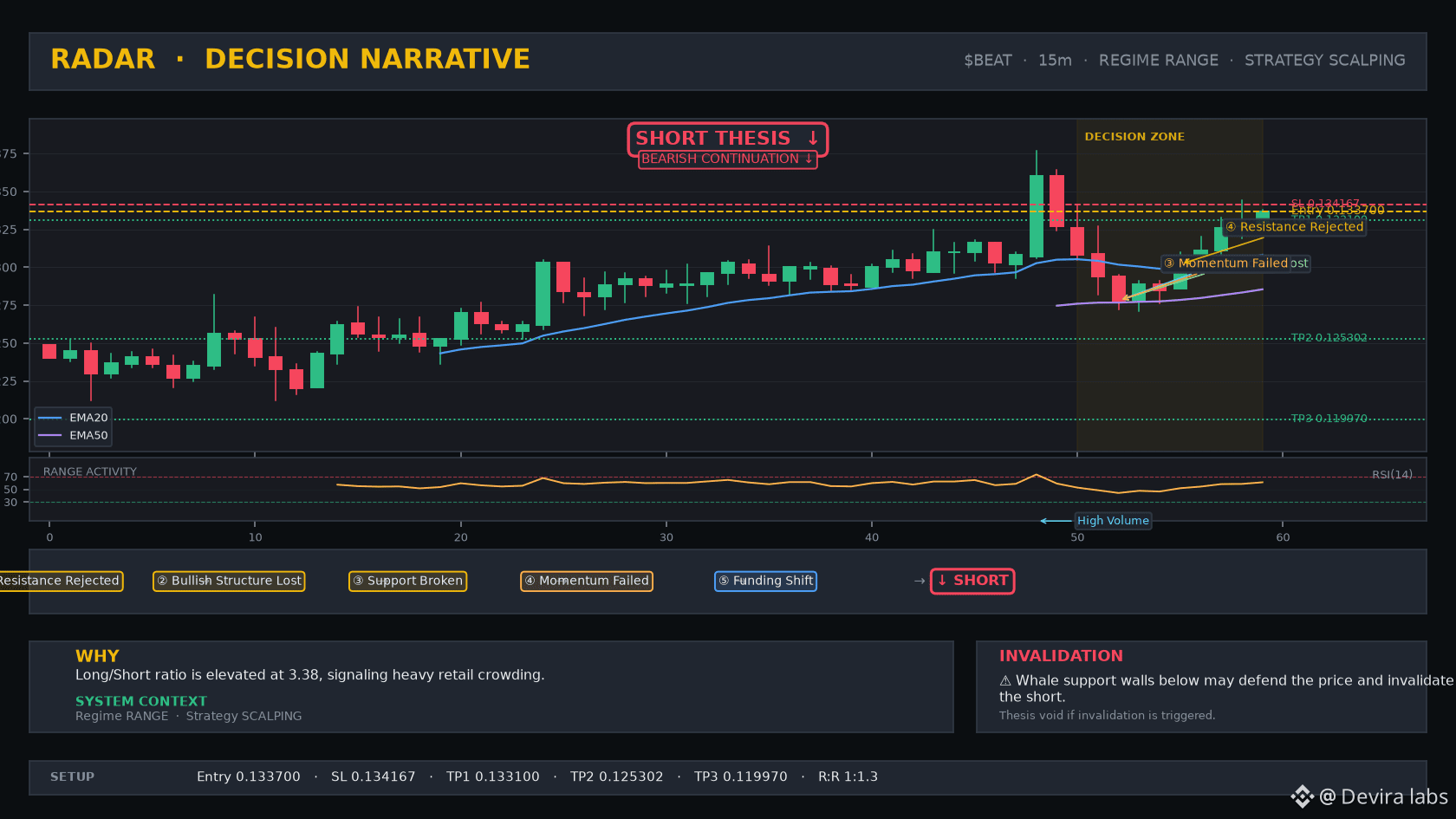This screenshot has height=819, width=1456.
Task: Click the x-axis tick labeled 50
Action: [x=1077, y=537]
